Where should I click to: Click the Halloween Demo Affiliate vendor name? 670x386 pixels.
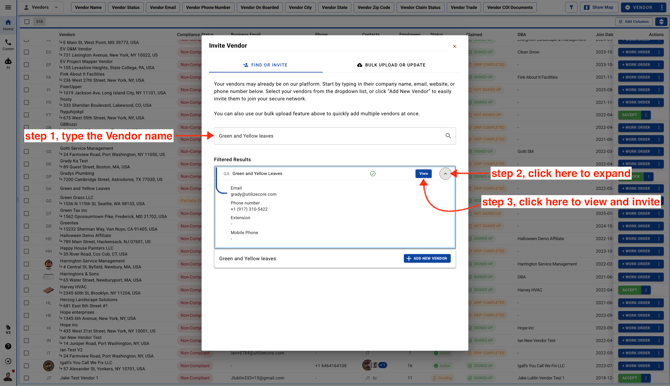point(85,236)
